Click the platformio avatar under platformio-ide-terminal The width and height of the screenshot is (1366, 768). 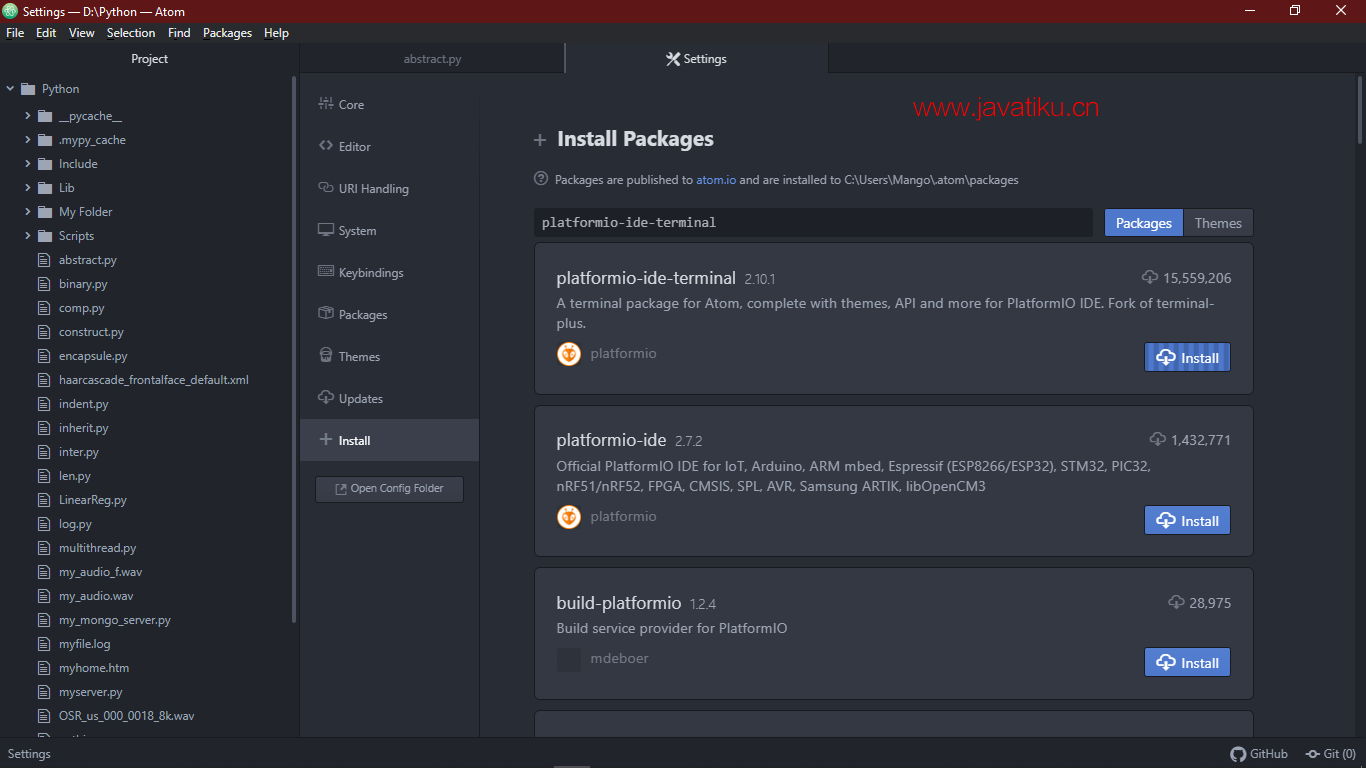pos(569,354)
